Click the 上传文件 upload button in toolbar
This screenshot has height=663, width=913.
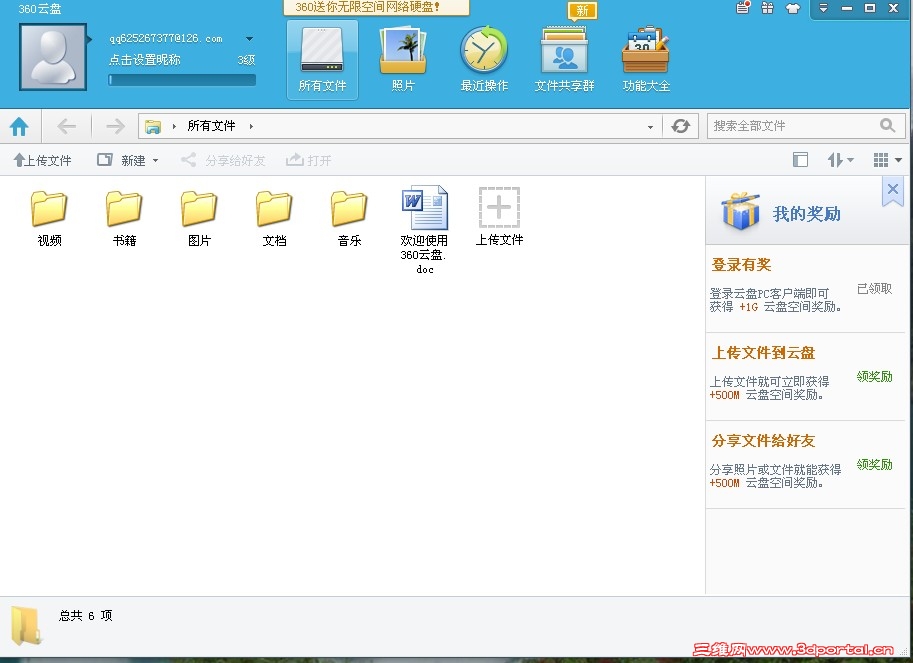(42, 160)
